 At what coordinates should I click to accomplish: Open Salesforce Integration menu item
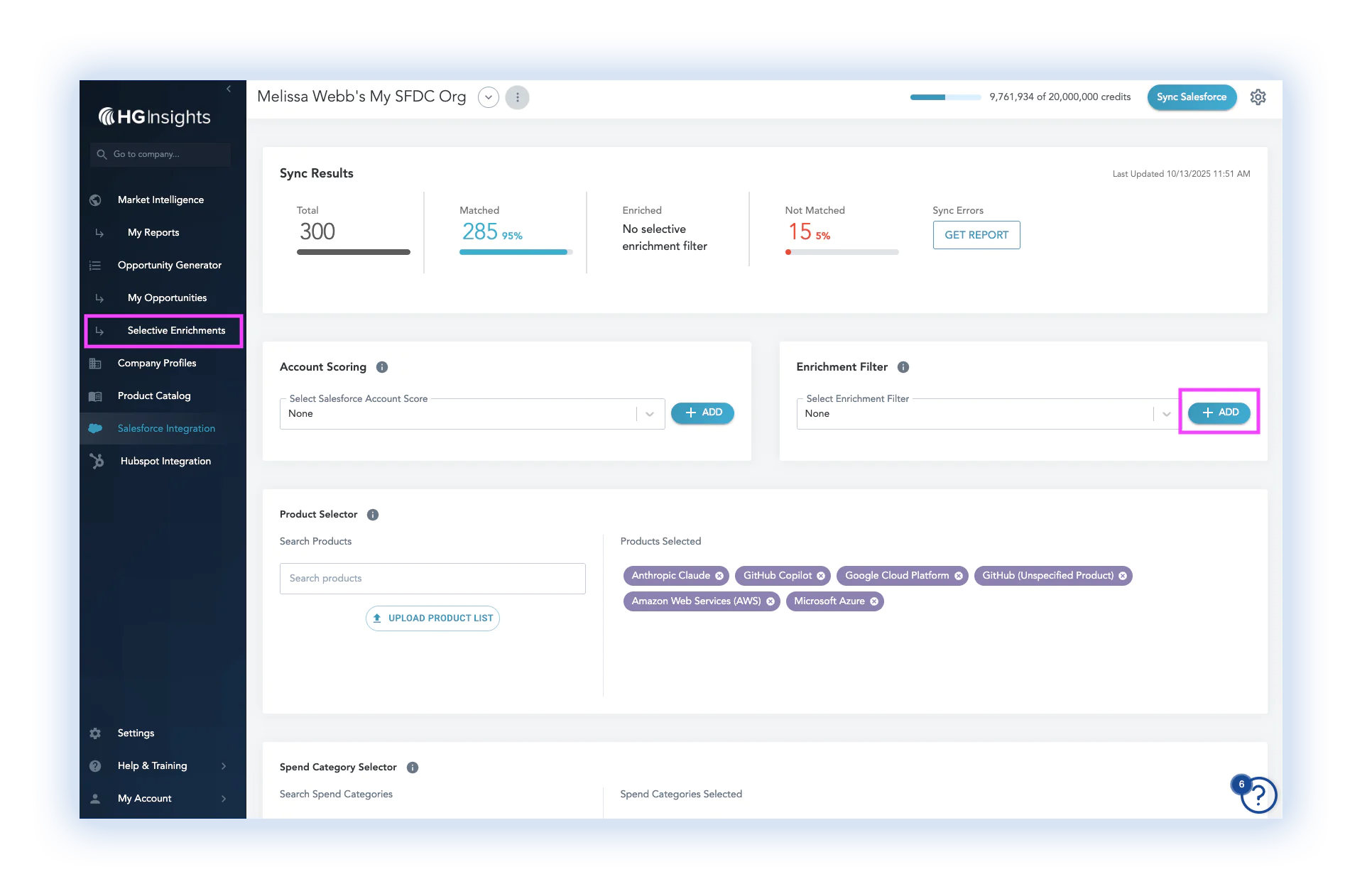tap(166, 429)
